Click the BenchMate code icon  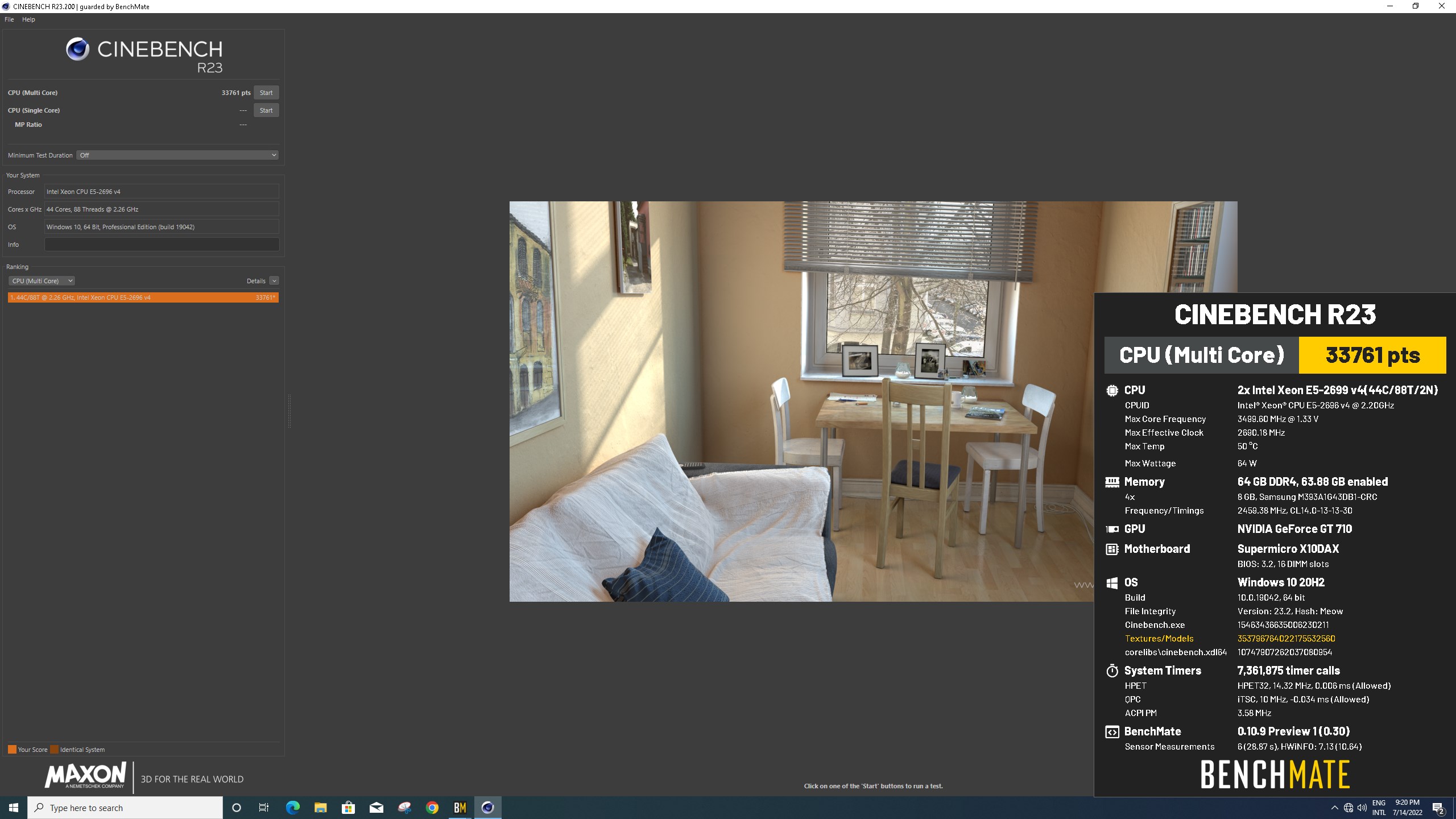(x=1112, y=732)
